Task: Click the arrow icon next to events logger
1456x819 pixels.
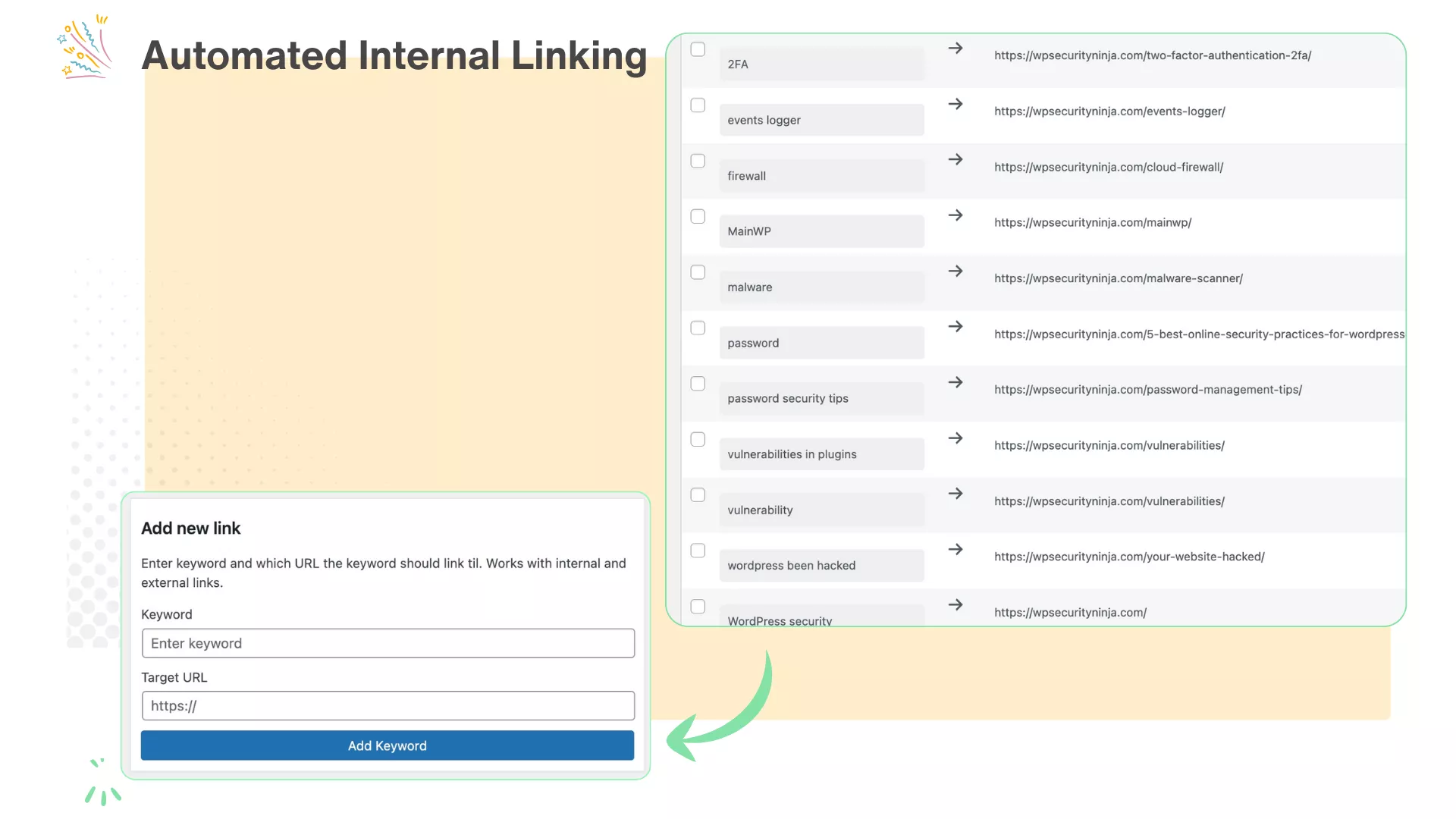Action: pyautogui.click(x=955, y=104)
